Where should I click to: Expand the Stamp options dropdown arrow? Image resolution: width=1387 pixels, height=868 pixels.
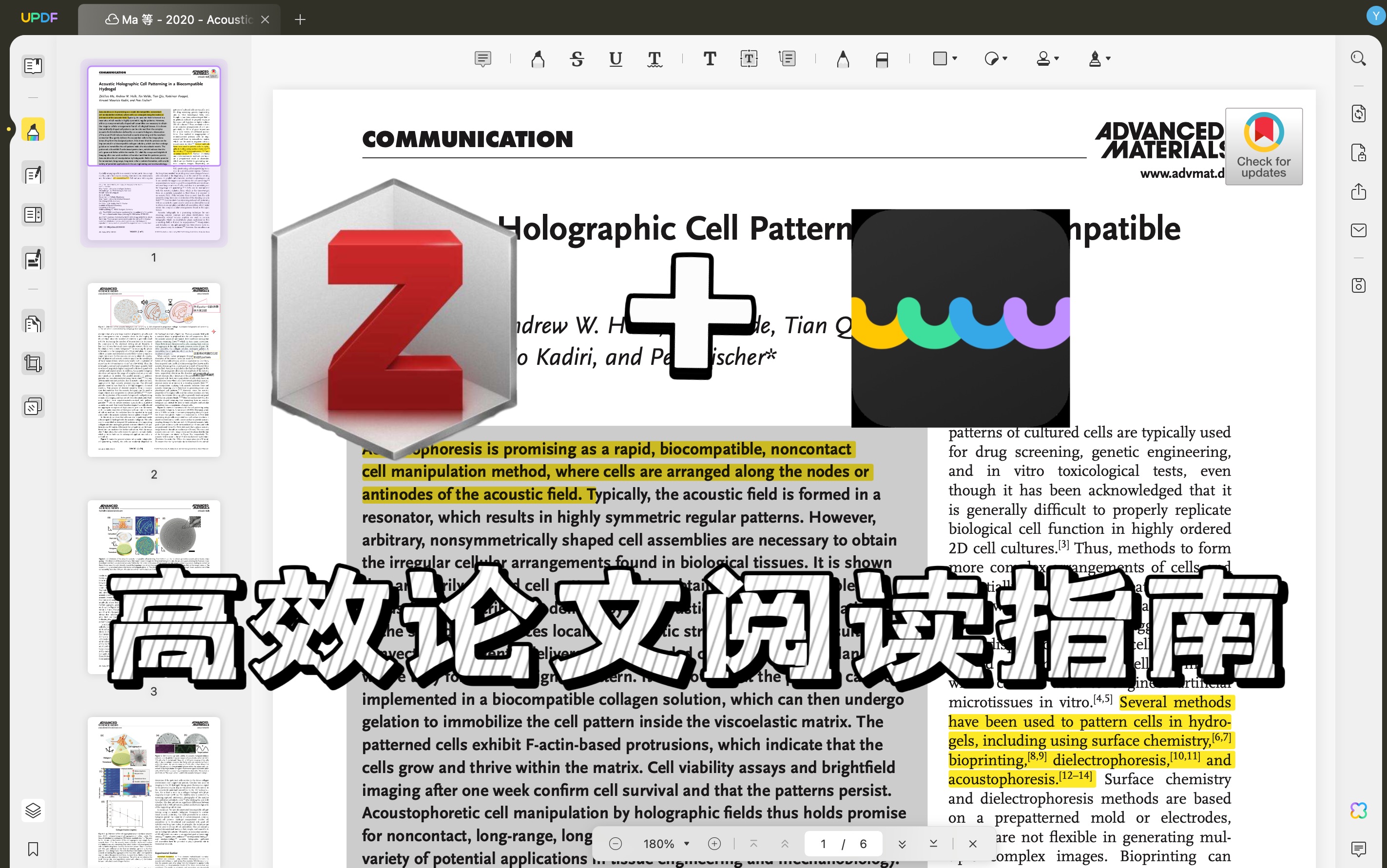pyautogui.click(x=1057, y=58)
